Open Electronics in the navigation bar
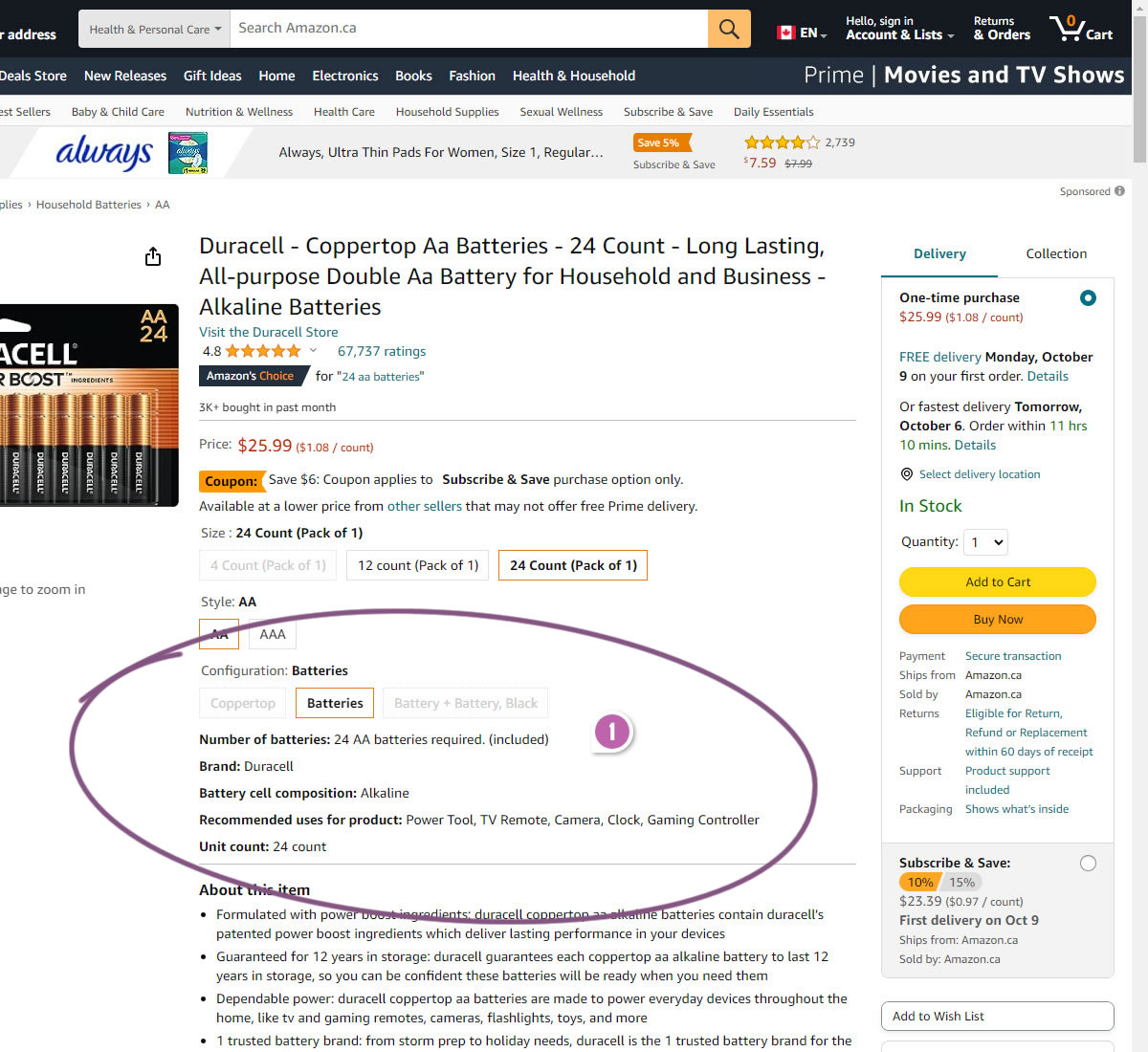The height and width of the screenshot is (1052, 1148). (x=344, y=76)
